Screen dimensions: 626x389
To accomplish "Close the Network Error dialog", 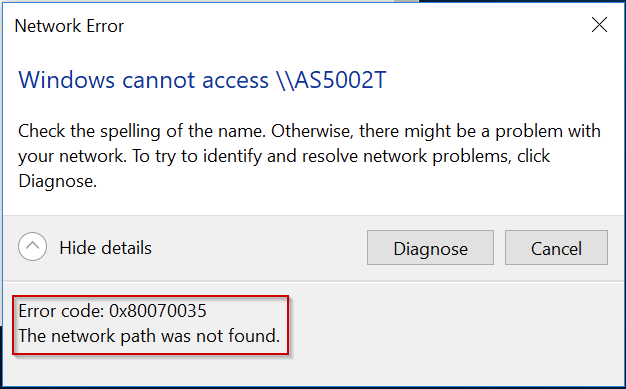I will (x=599, y=25).
